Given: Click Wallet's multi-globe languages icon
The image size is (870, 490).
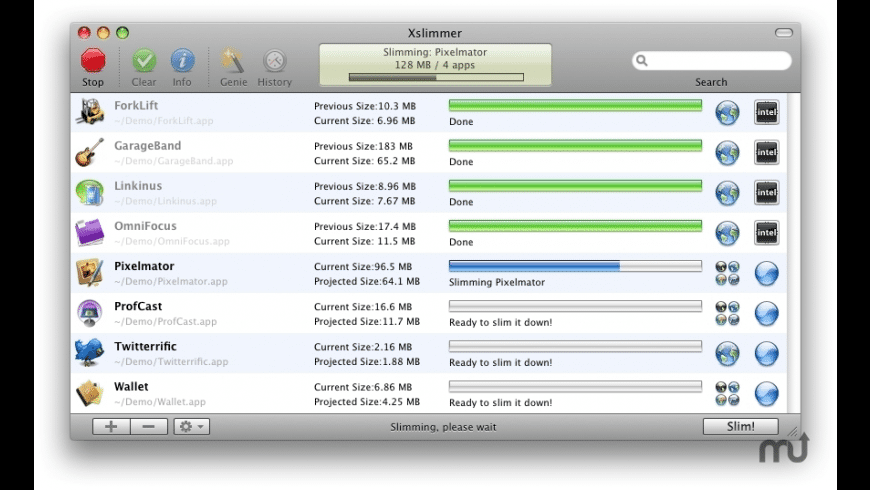Looking at the screenshot, I should [727, 393].
